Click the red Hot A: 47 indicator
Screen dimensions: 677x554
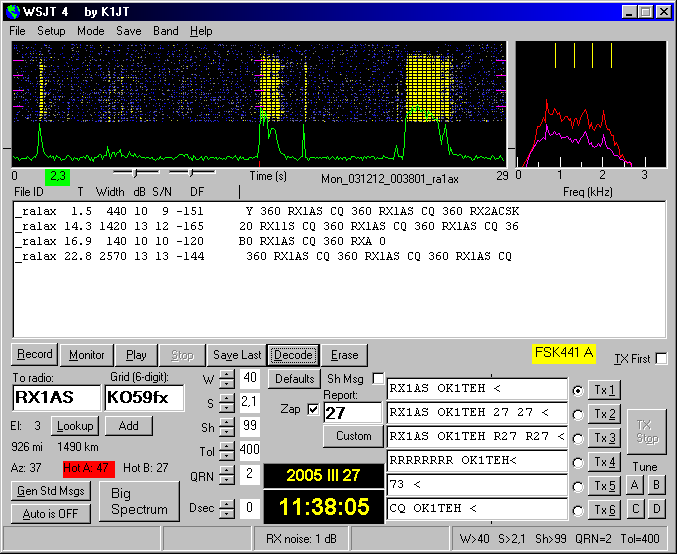coord(89,469)
